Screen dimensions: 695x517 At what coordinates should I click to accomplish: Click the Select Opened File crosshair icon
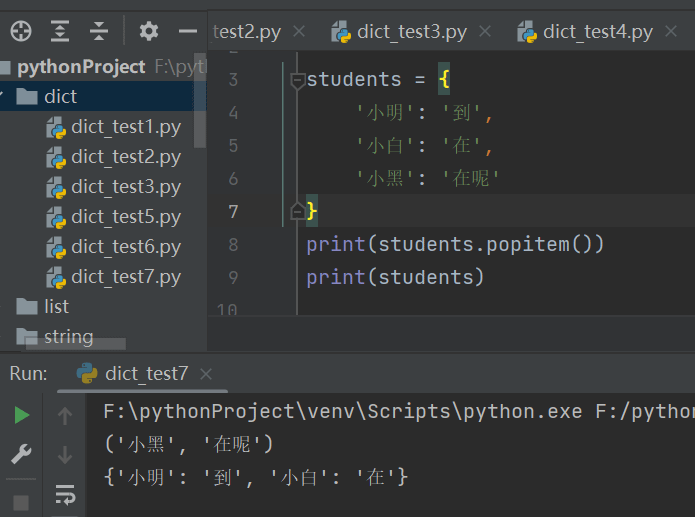click(20, 31)
